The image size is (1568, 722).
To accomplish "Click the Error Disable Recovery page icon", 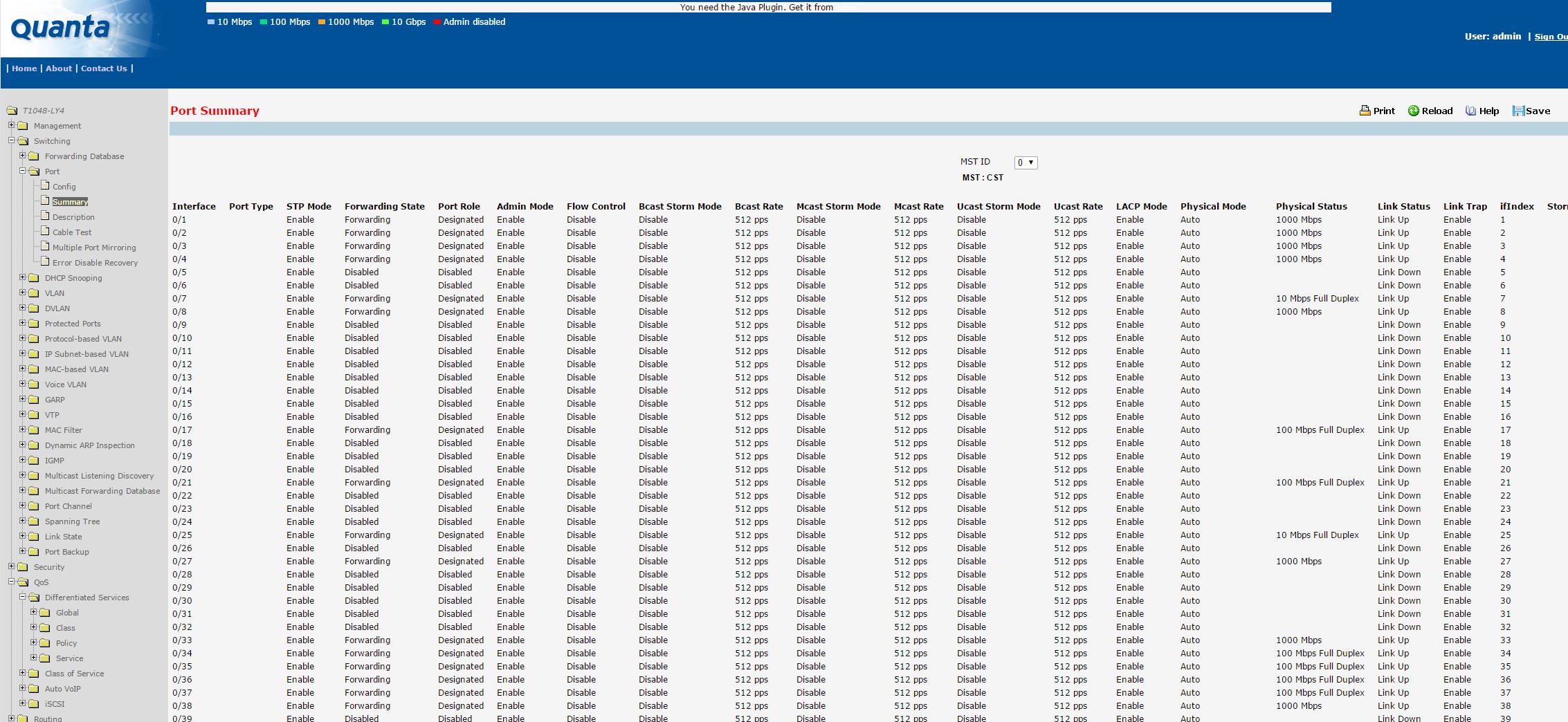I will click(x=45, y=262).
